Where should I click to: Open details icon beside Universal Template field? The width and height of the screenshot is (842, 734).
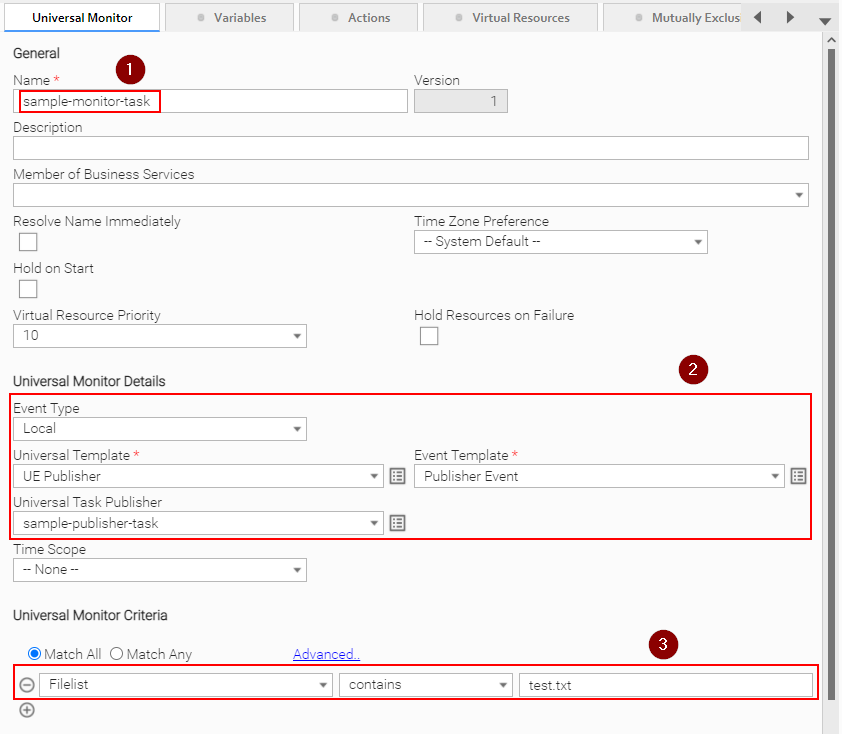coord(397,476)
